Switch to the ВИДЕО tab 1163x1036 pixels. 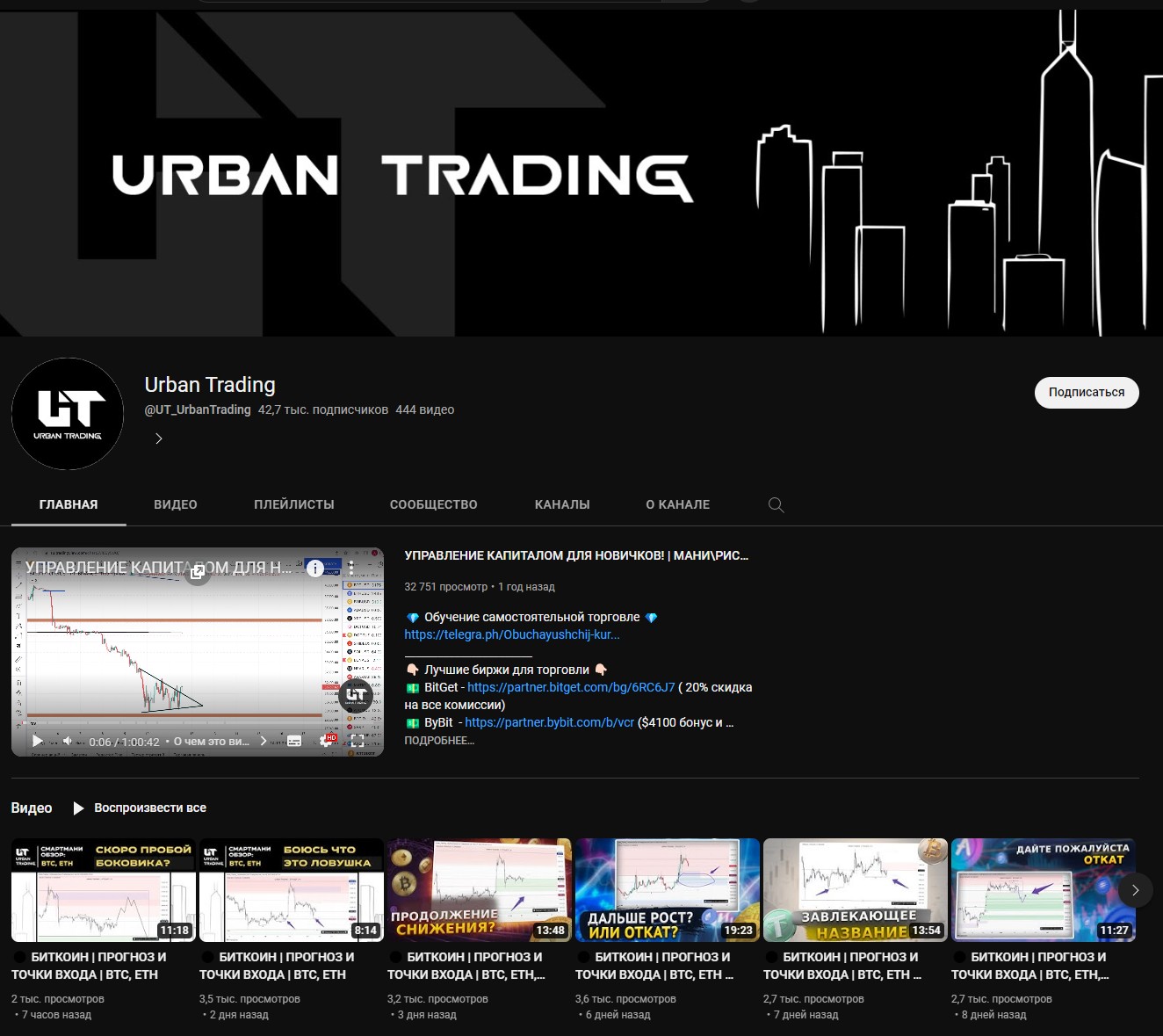176,504
